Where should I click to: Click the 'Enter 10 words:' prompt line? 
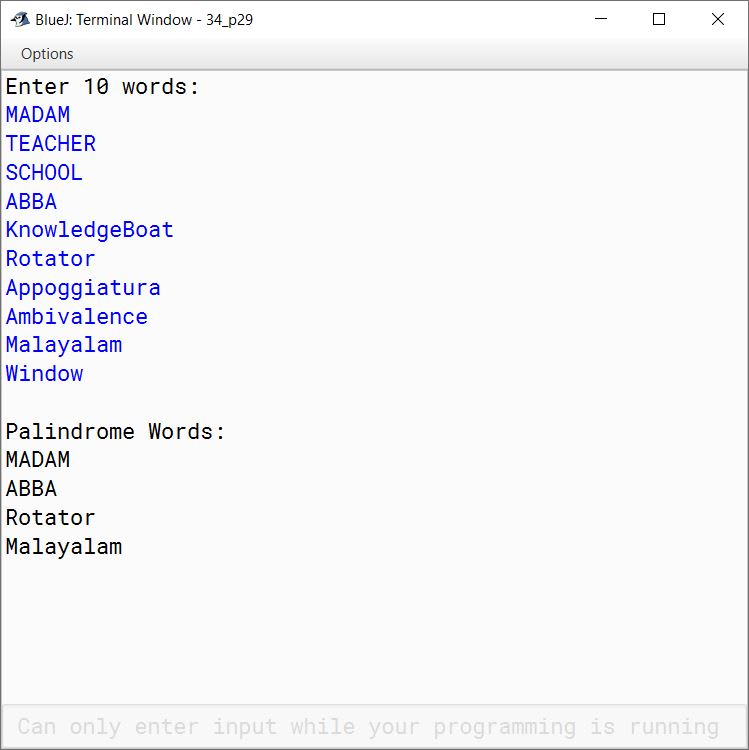coord(102,87)
